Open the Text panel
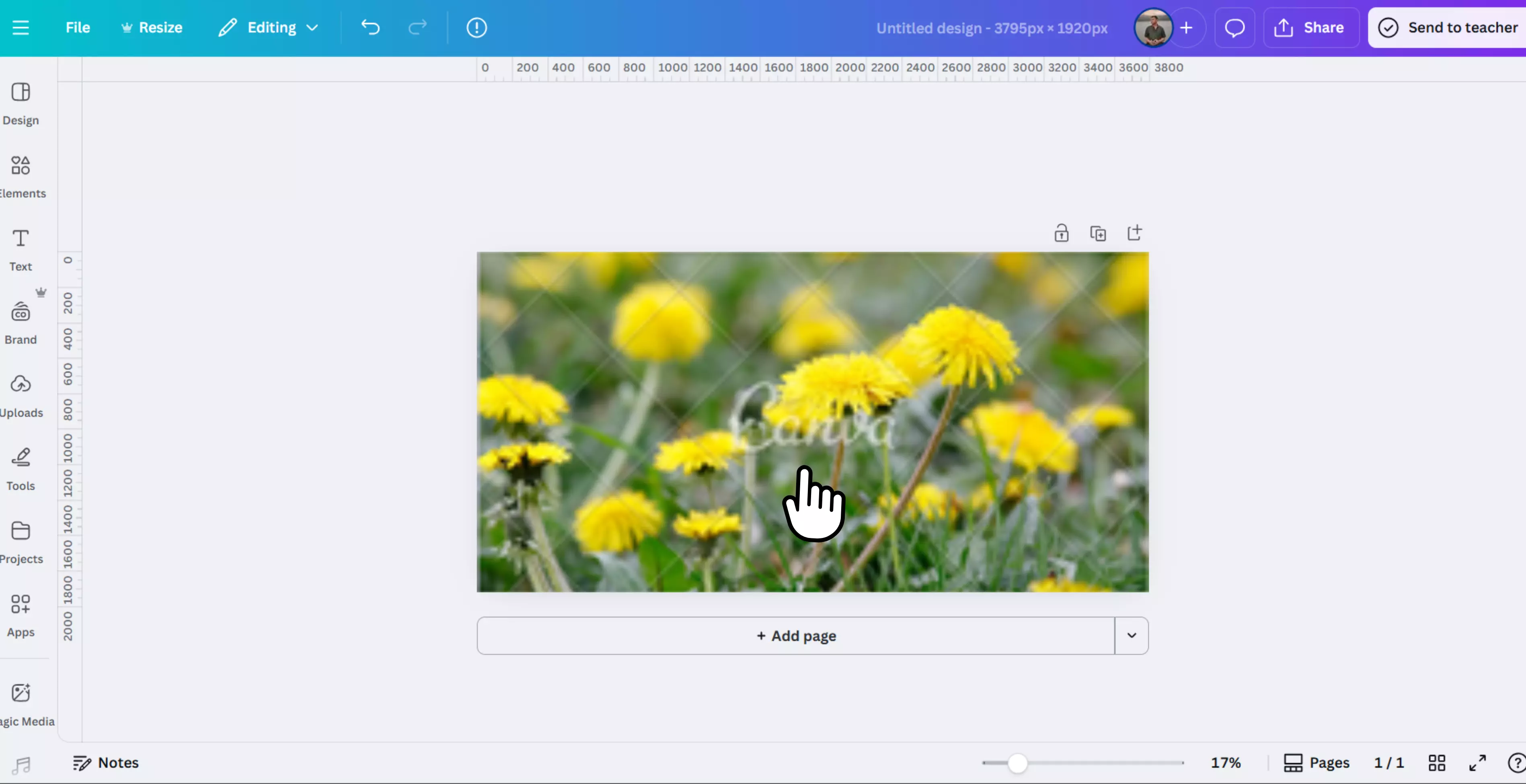1526x784 pixels. click(21, 249)
